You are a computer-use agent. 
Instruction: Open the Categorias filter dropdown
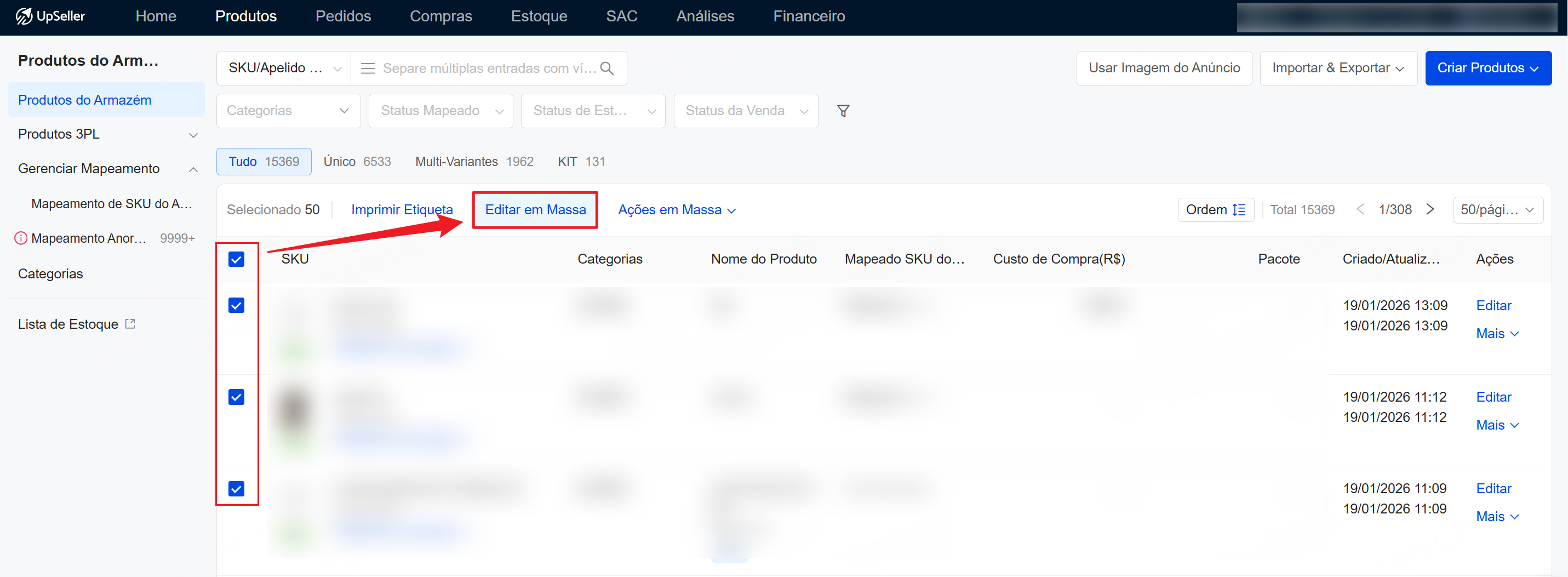288,111
